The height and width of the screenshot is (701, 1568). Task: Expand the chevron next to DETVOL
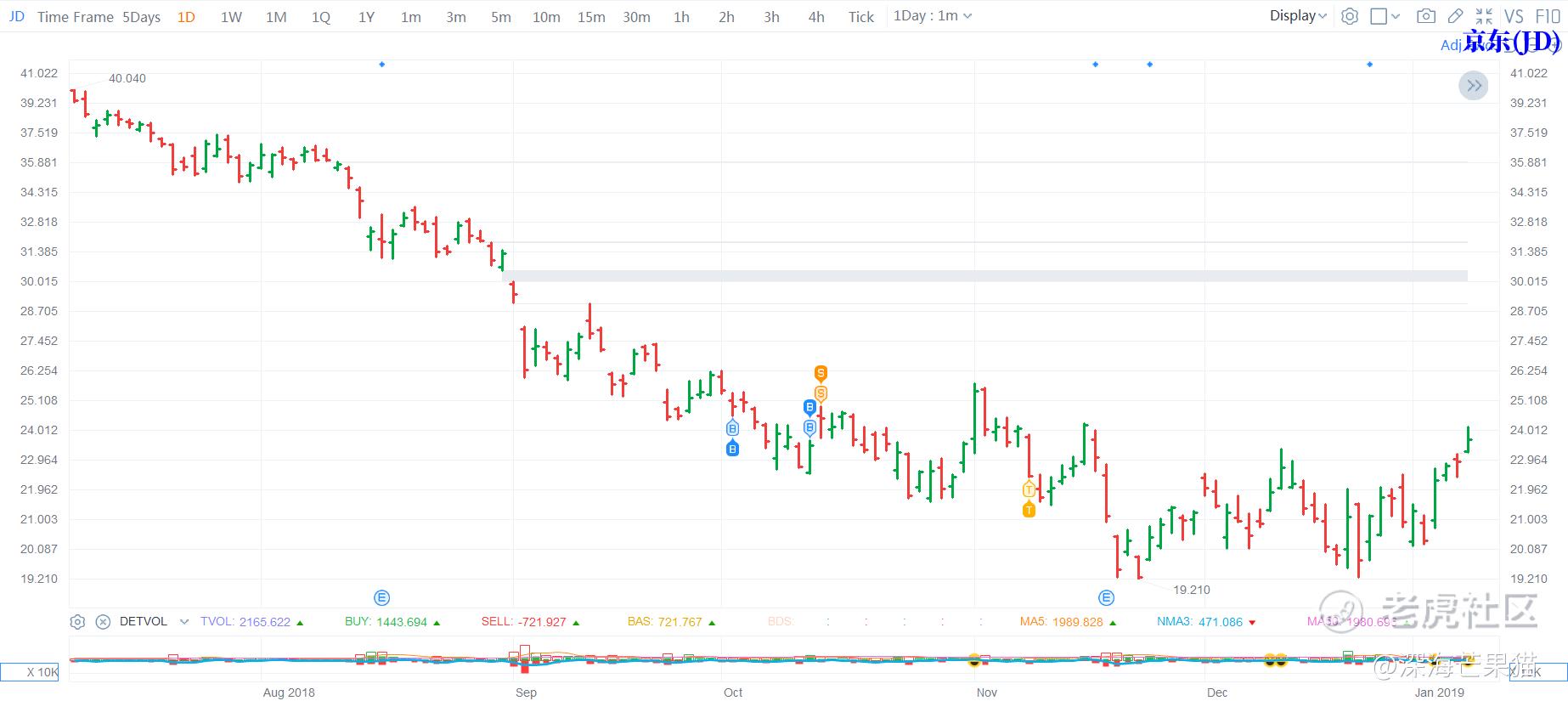coord(183,622)
